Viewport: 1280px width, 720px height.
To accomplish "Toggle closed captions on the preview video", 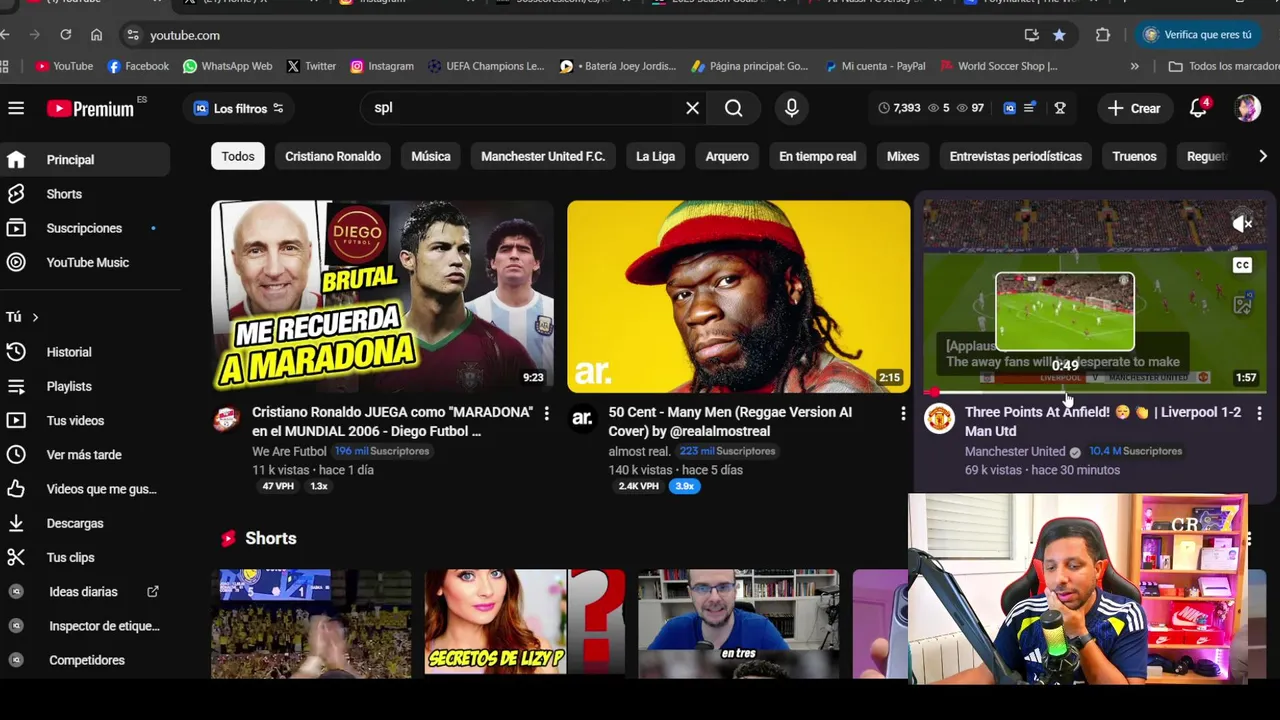I will pyautogui.click(x=1242, y=265).
